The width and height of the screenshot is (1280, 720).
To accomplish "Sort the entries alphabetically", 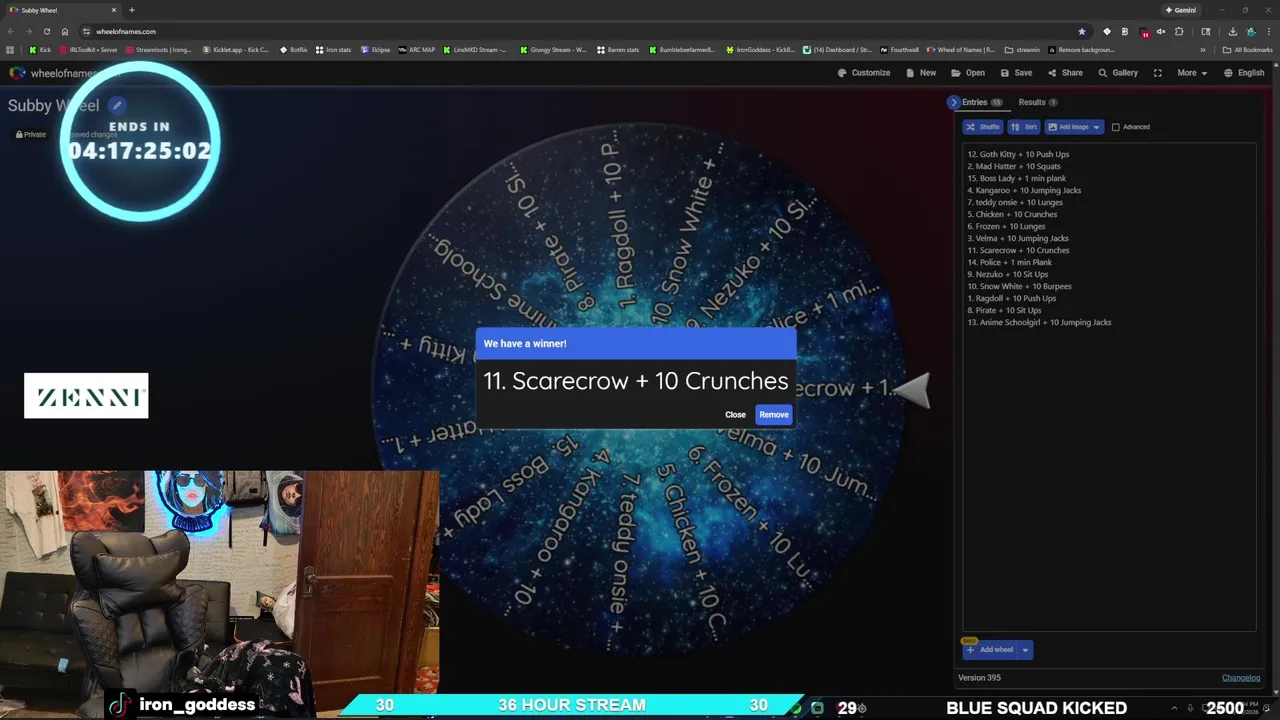I will point(1023,127).
